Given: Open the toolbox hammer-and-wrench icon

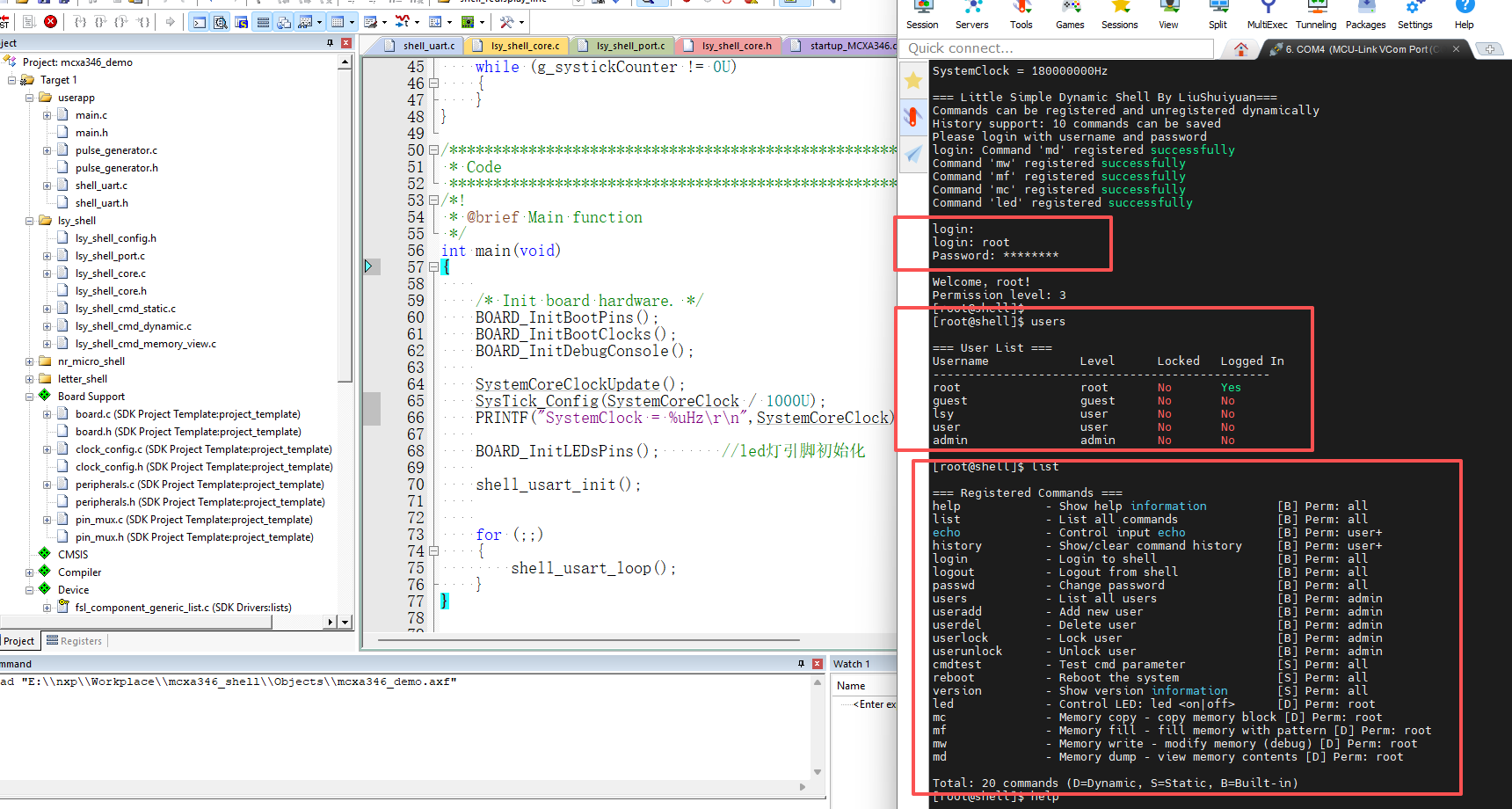Looking at the screenshot, I should (x=506, y=22).
